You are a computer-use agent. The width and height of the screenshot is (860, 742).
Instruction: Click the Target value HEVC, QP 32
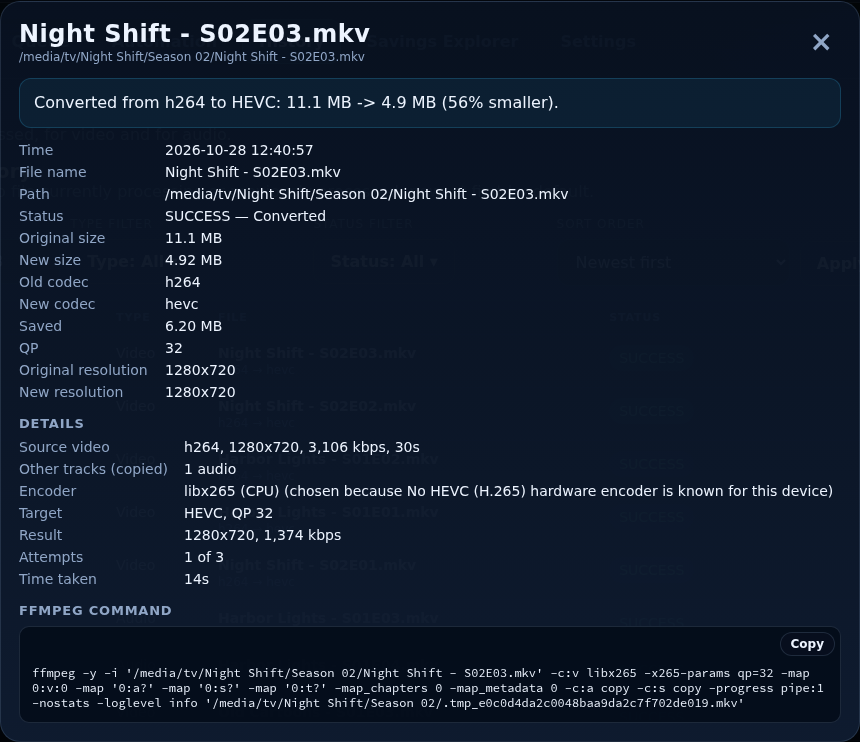coord(228,513)
